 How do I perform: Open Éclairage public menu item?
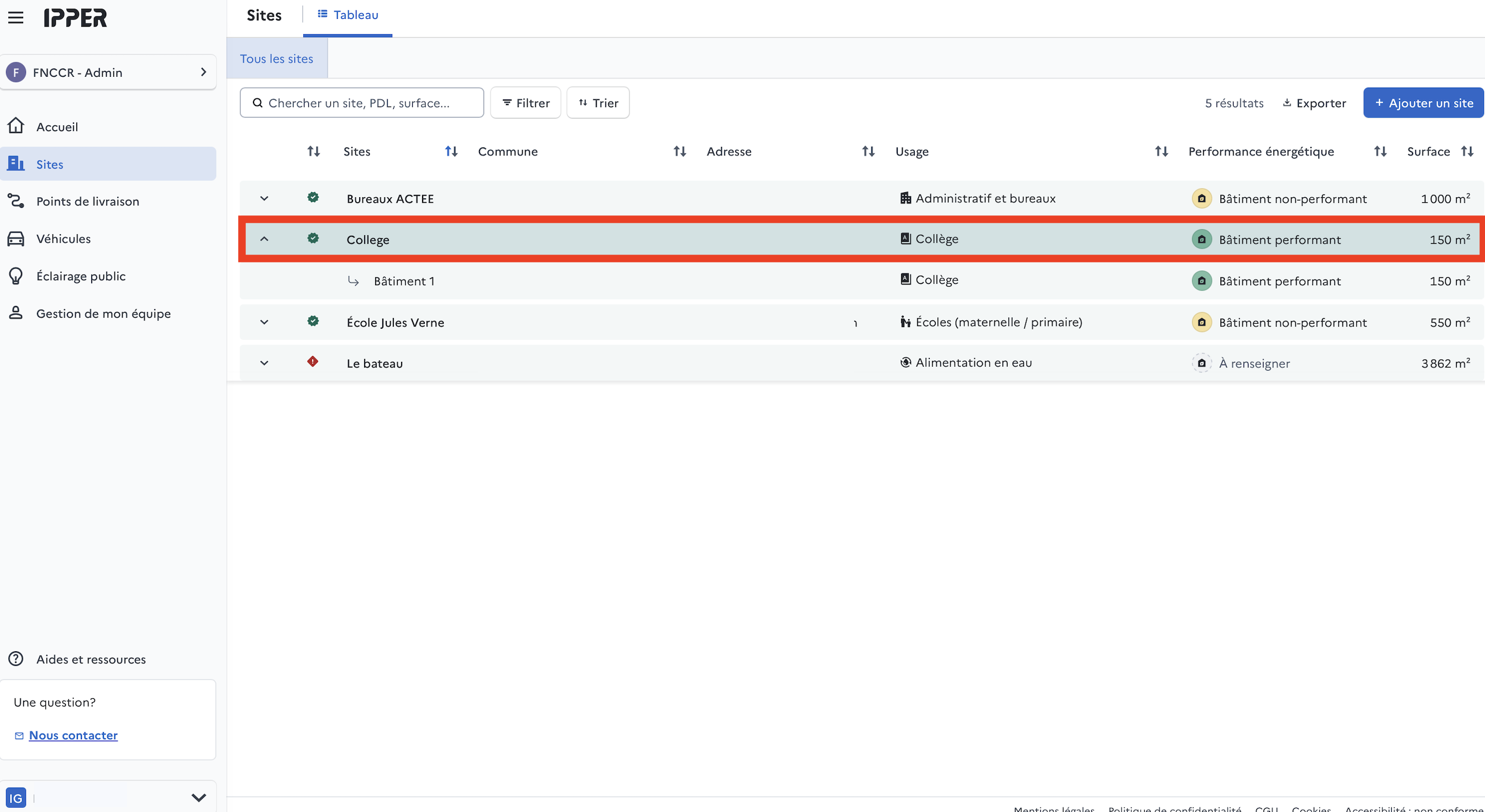pyautogui.click(x=108, y=276)
